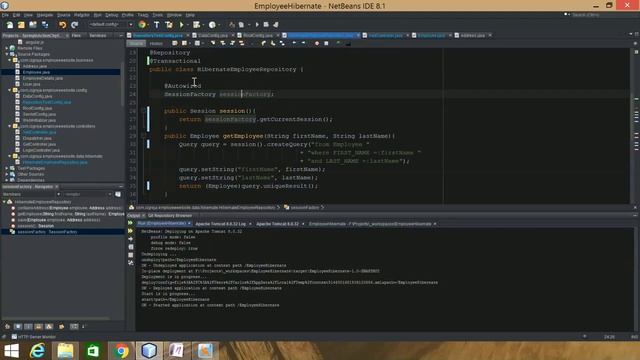Image resolution: width=640 pixels, height=360 pixels.
Task: Open the Git Repository Browser tab
Action: [x=170, y=216]
